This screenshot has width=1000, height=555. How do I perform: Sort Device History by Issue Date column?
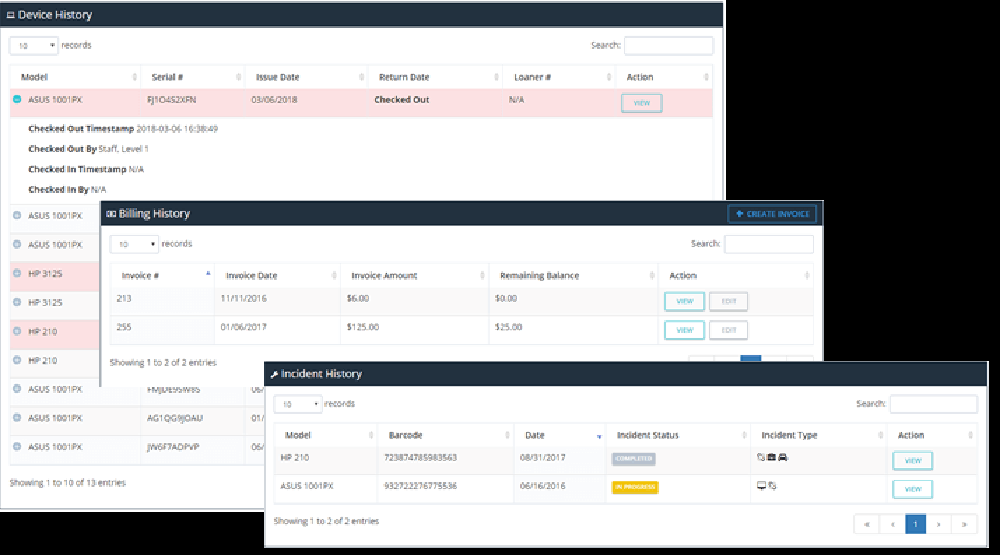click(306, 77)
